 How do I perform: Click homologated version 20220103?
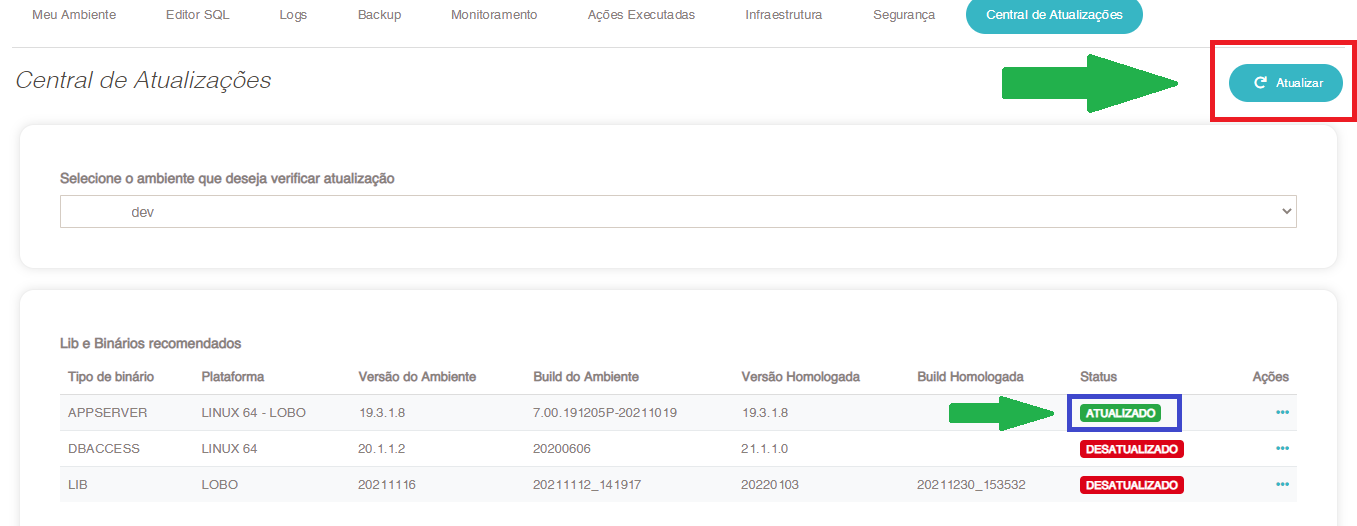tap(770, 485)
